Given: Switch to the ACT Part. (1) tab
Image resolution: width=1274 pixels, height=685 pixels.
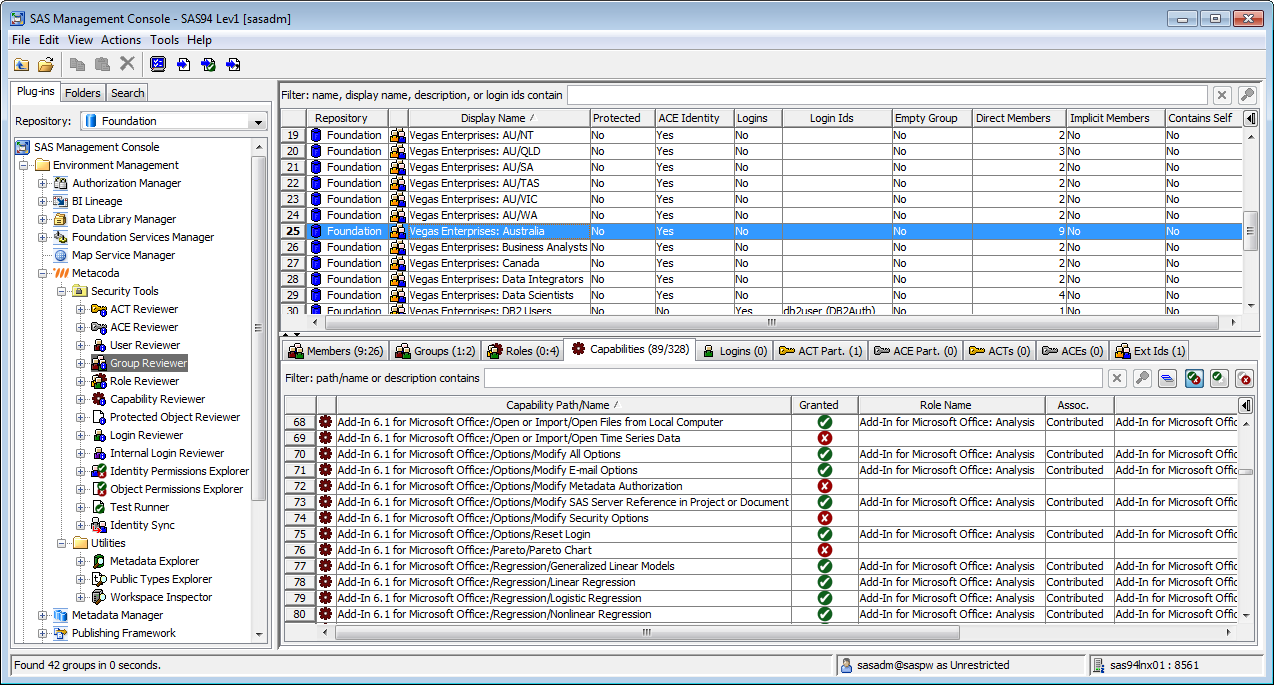Looking at the screenshot, I should click(820, 351).
